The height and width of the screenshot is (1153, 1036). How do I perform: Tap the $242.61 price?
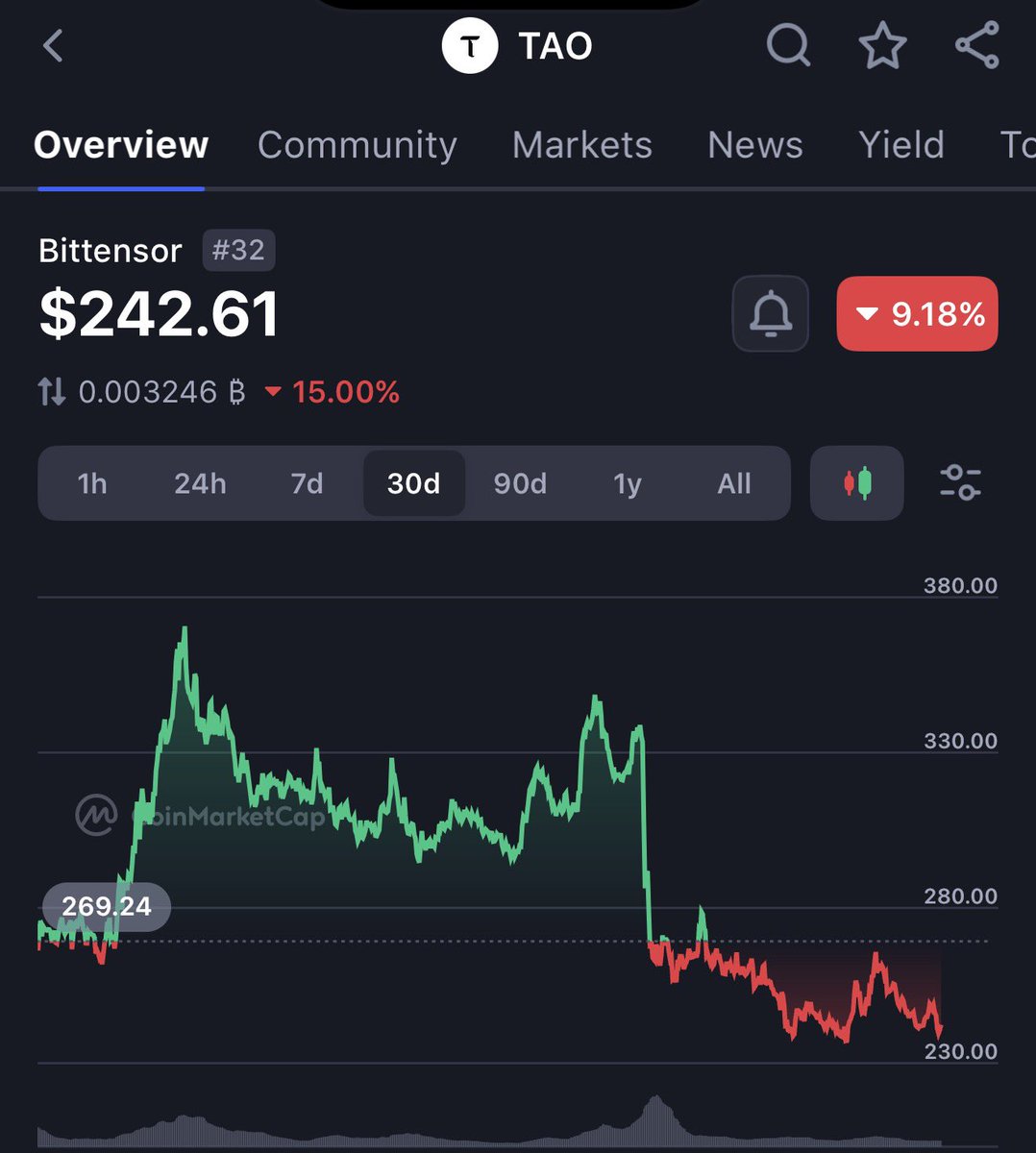(160, 314)
